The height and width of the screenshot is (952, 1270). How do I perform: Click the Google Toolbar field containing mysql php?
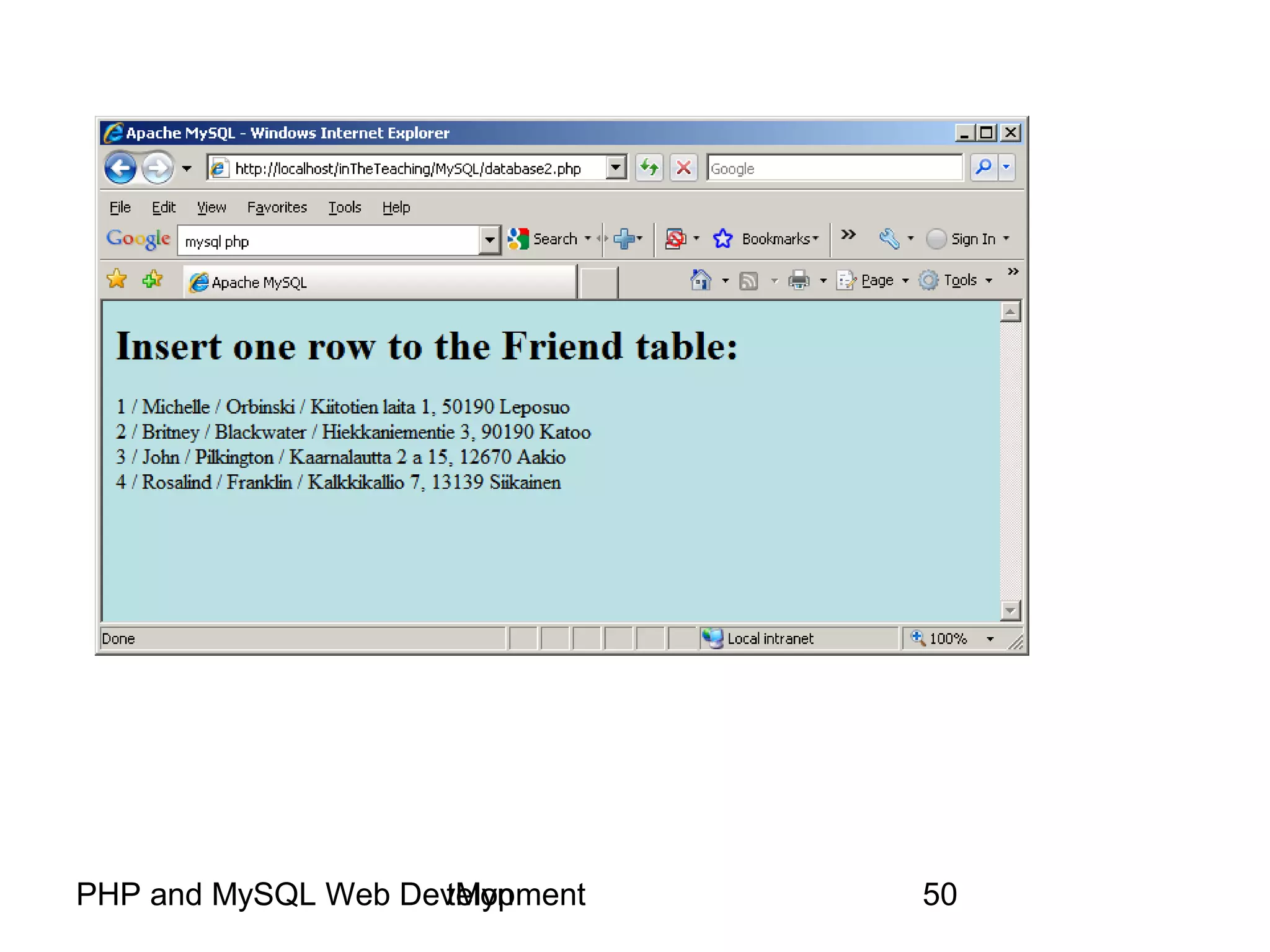[x=329, y=241]
